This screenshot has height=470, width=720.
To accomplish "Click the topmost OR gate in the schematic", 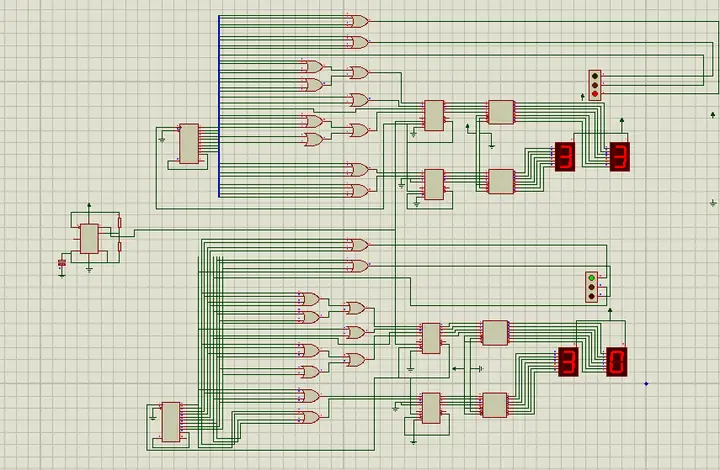I will coord(358,22).
